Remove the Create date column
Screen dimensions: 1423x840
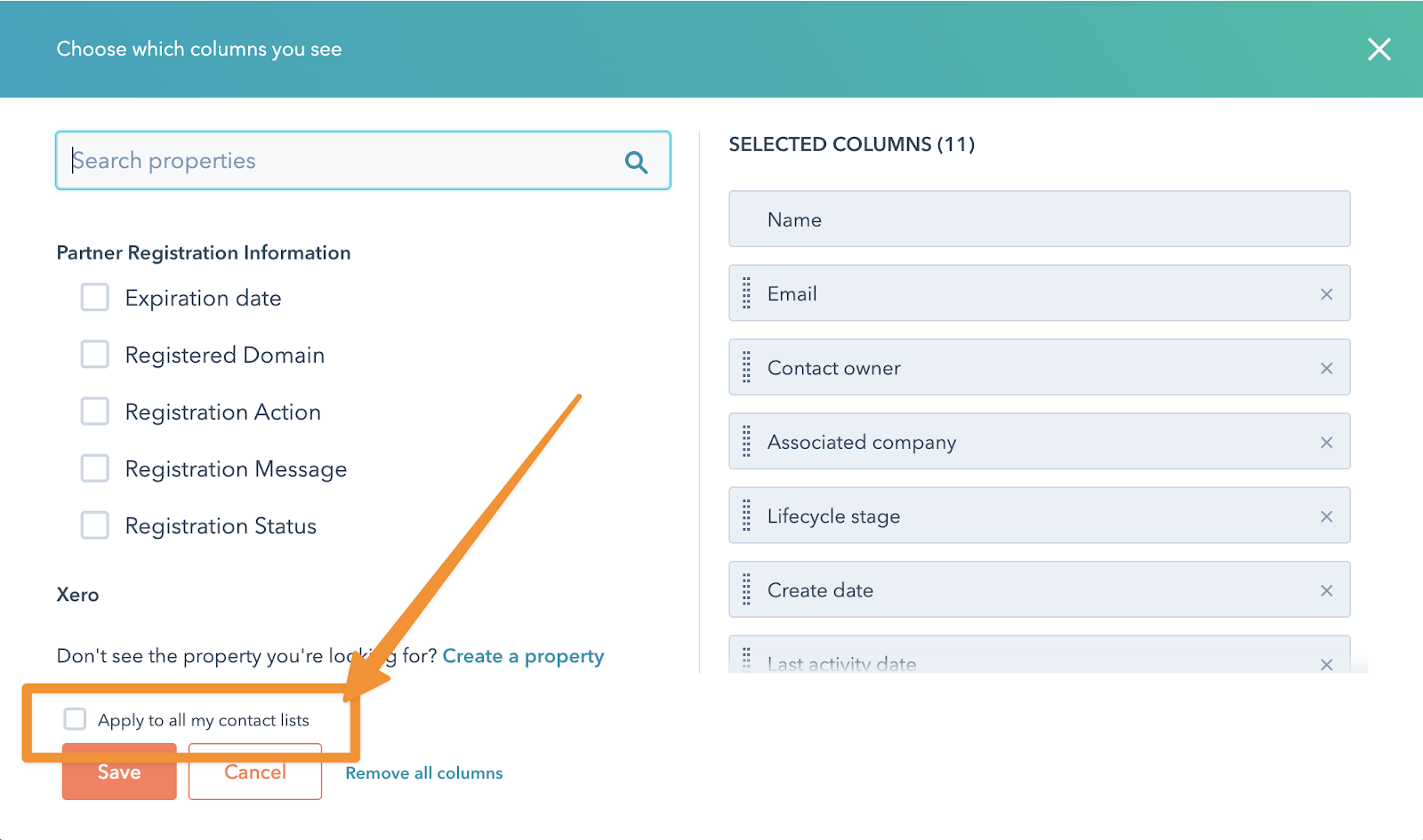pos(1326,591)
